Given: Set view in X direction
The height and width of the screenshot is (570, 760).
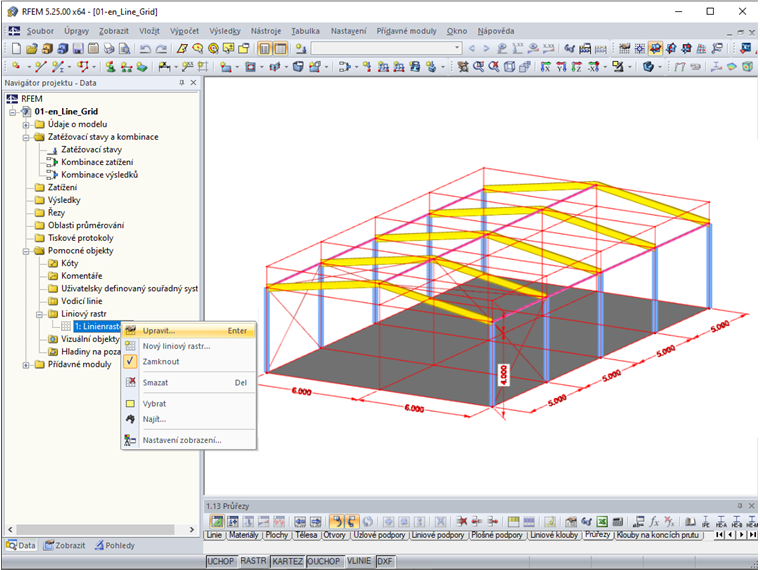Looking at the screenshot, I should point(546,67).
